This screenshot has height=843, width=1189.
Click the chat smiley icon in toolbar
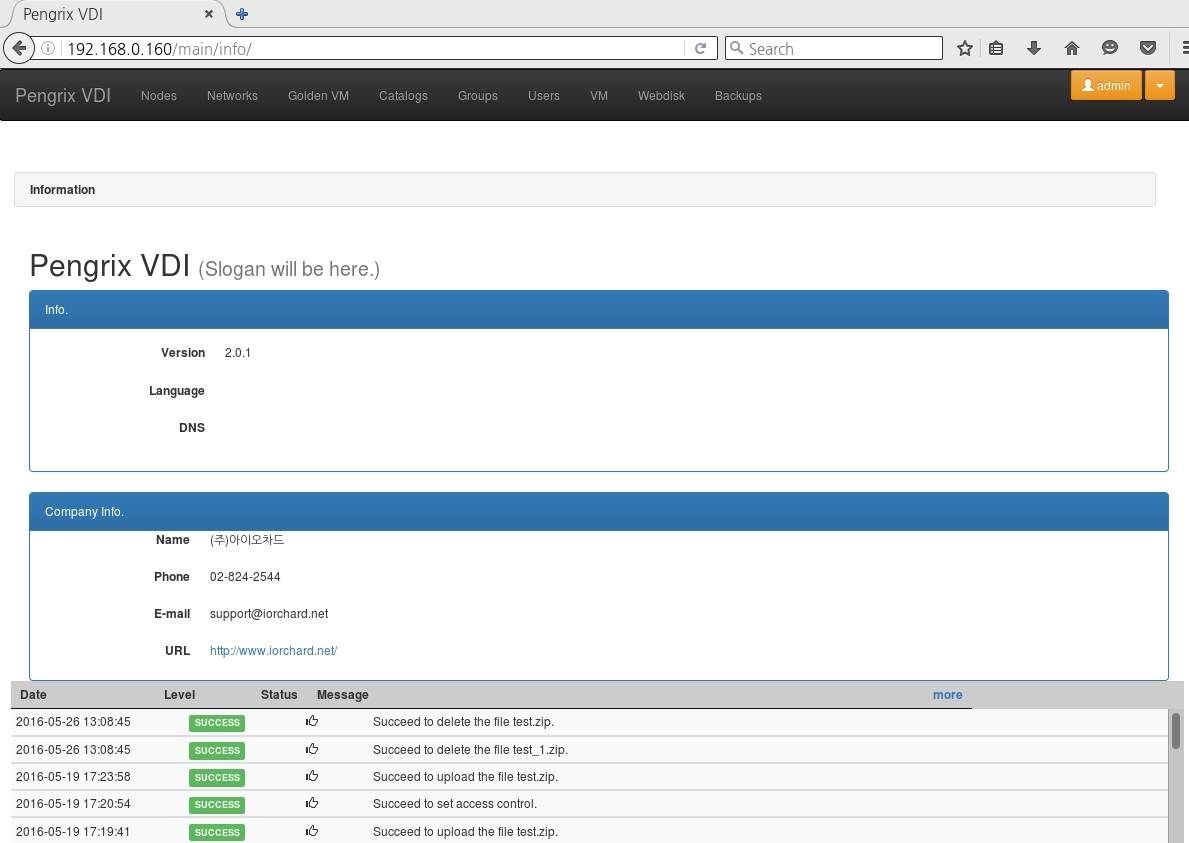(1109, 49)
